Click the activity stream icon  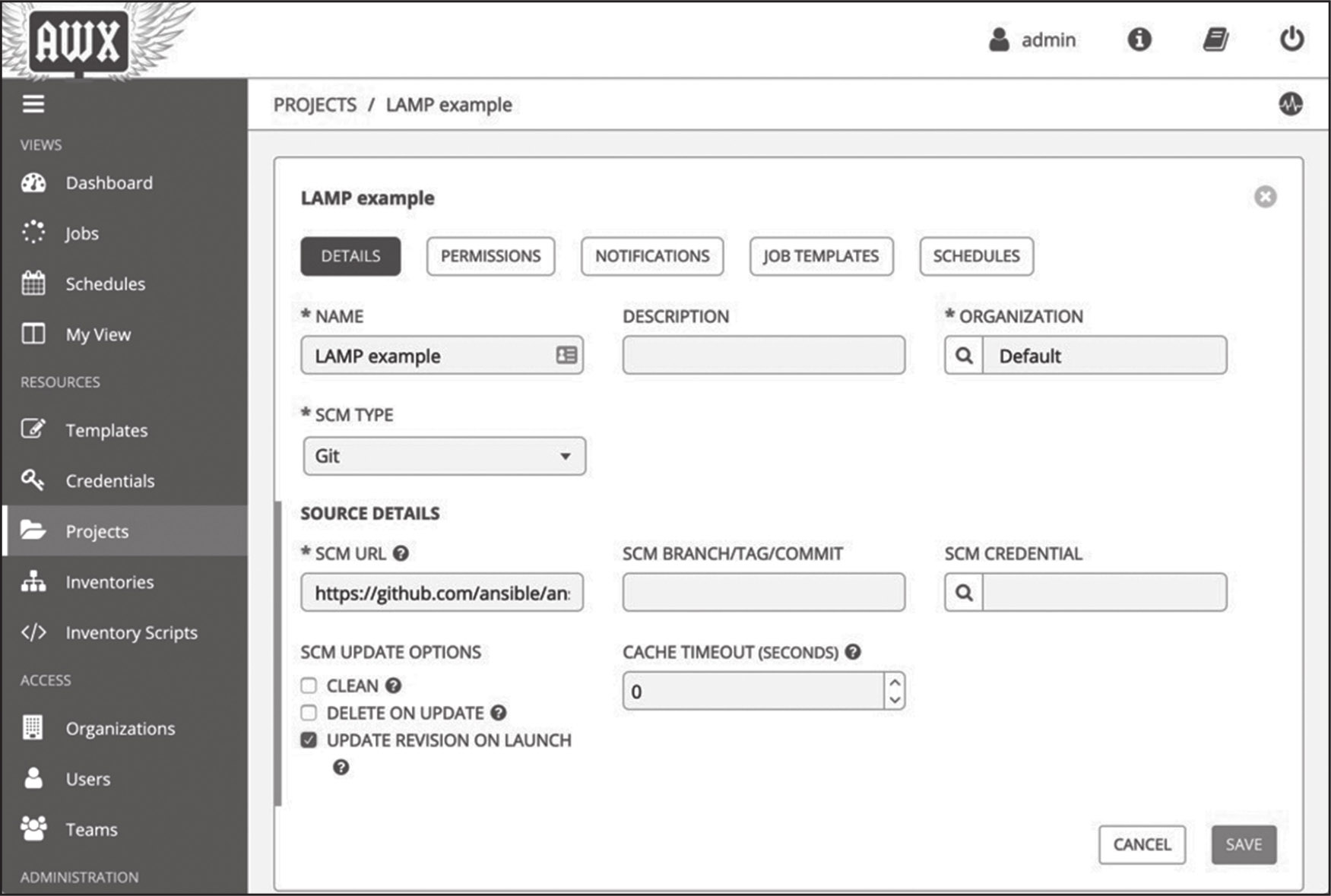pos(1290,104)
